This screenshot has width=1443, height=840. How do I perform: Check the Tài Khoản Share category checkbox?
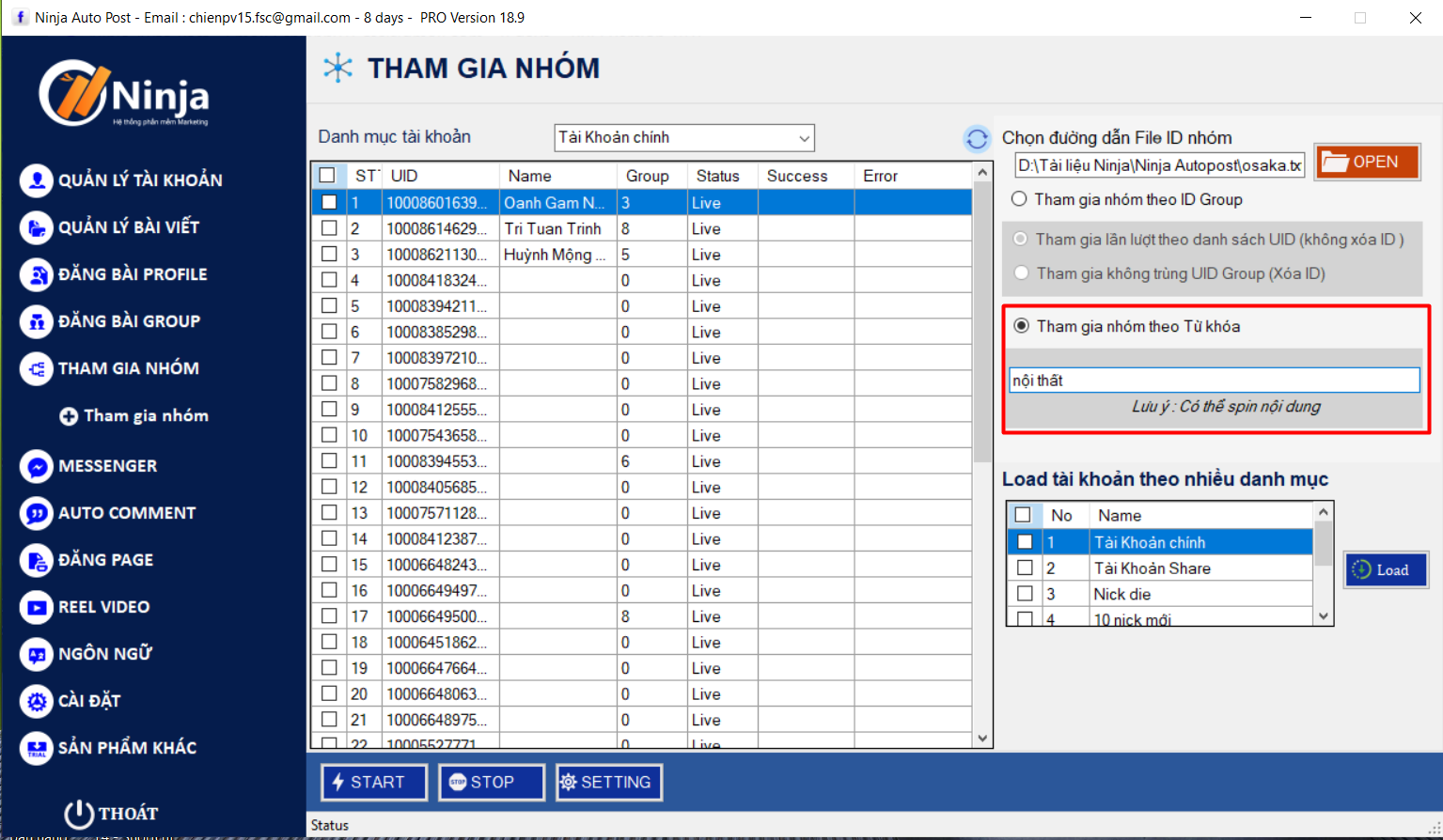(x=1025, y=568)
